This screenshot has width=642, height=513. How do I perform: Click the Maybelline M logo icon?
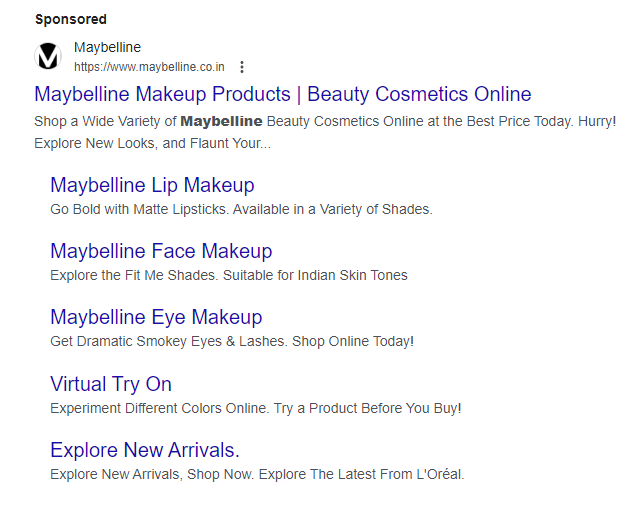(48, 56)
